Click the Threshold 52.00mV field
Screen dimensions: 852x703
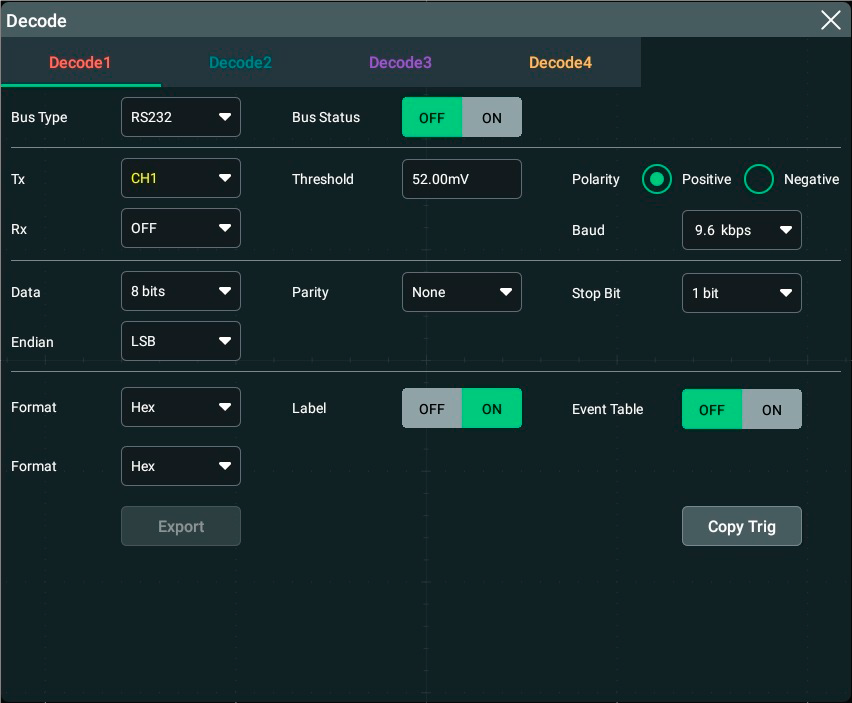coord(461,179)
